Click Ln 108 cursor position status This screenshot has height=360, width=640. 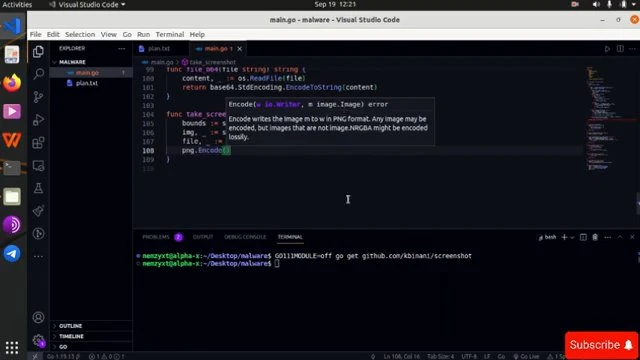[402, 356]
